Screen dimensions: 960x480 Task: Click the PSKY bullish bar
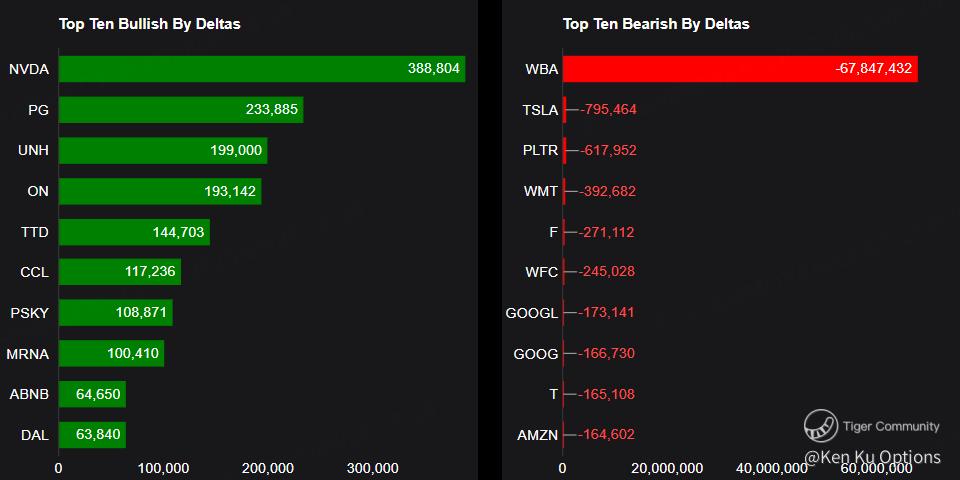[115, 312]
